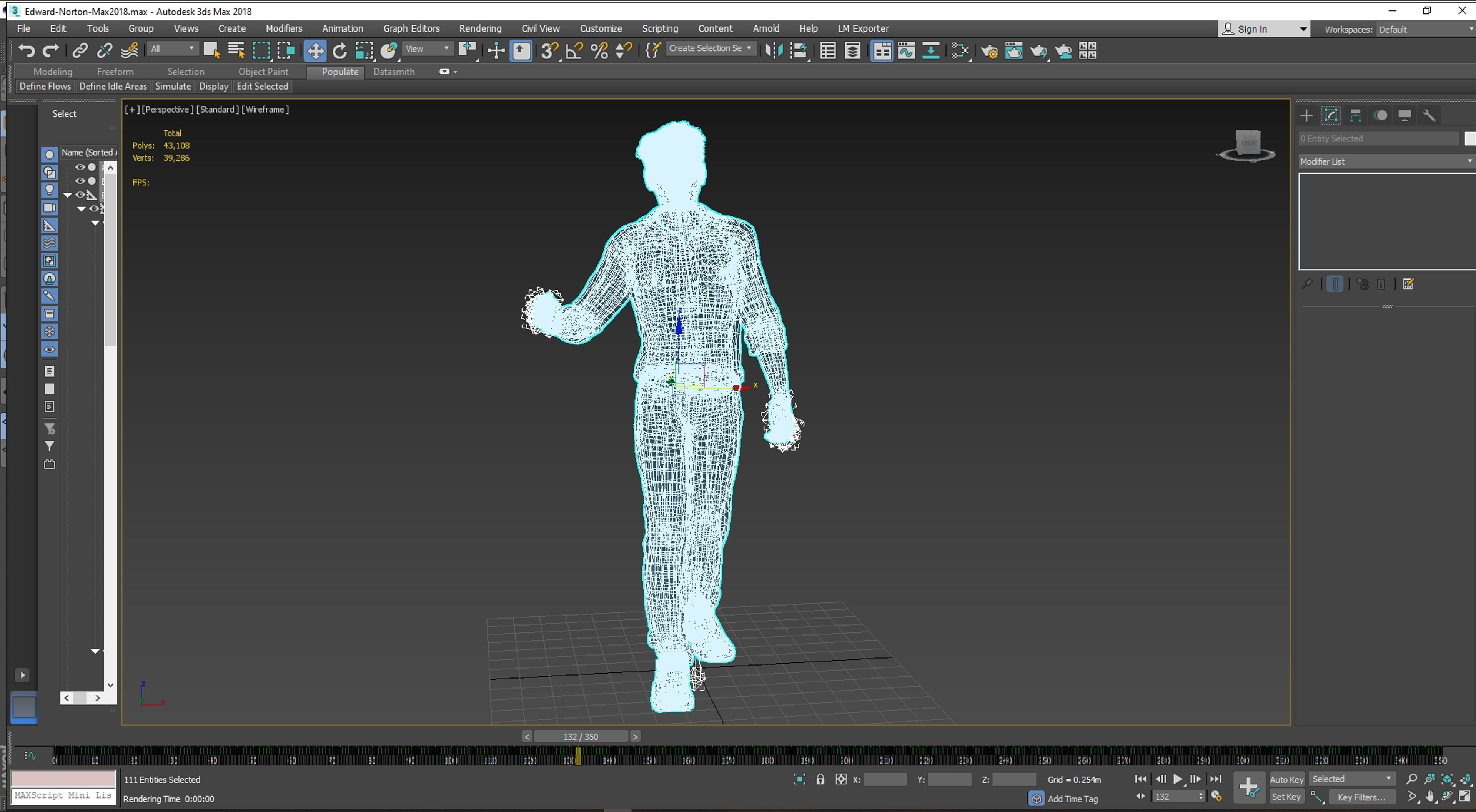The height and width of the screenshot is (812, 1476).
Task: Open the Utilities wrench panel
Action: coord(1429,116)
